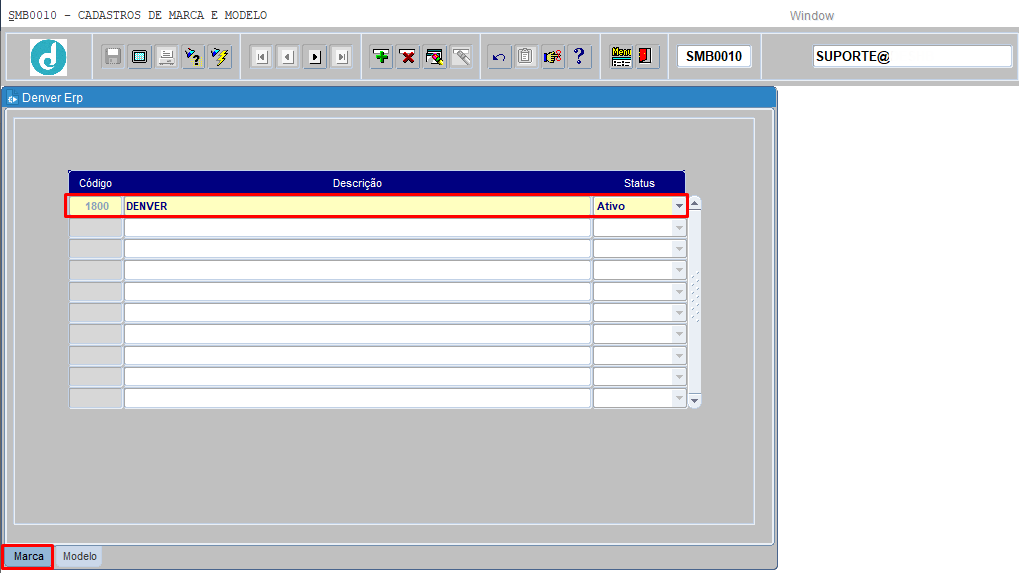
Task: Switch to the Modelo tab
Action: click(80, 557)
